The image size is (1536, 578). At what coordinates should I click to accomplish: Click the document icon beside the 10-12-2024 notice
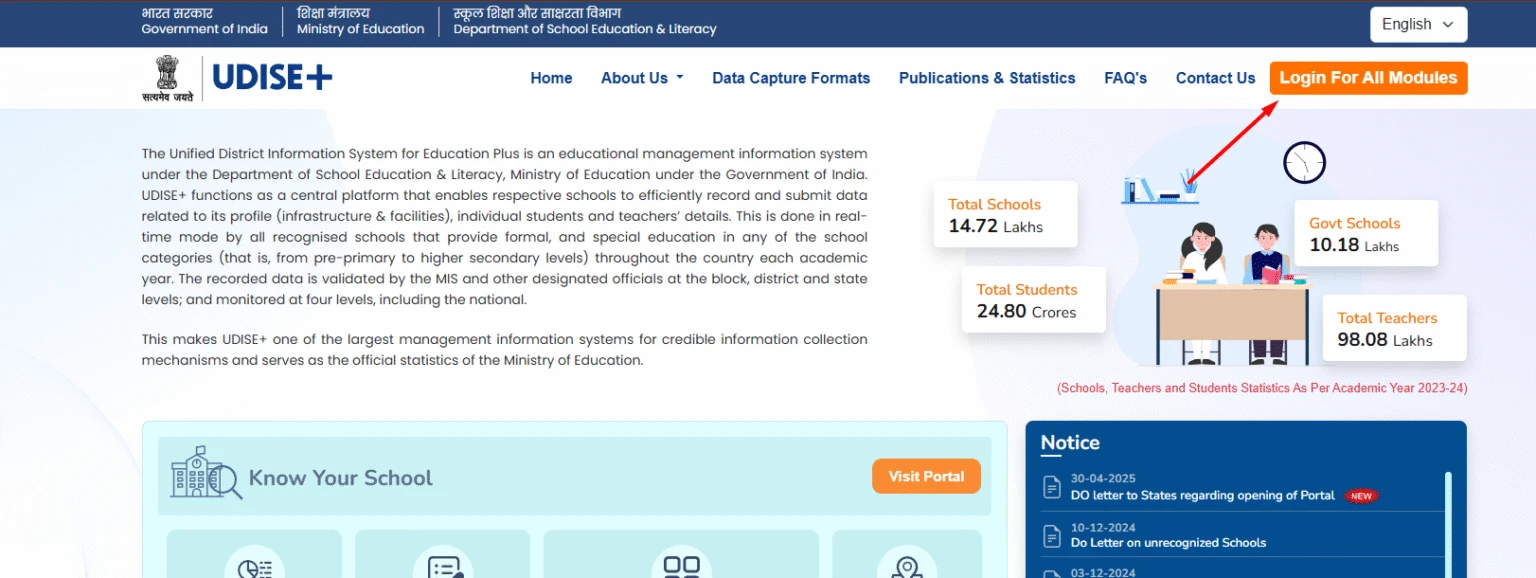tap(1052, 535)
